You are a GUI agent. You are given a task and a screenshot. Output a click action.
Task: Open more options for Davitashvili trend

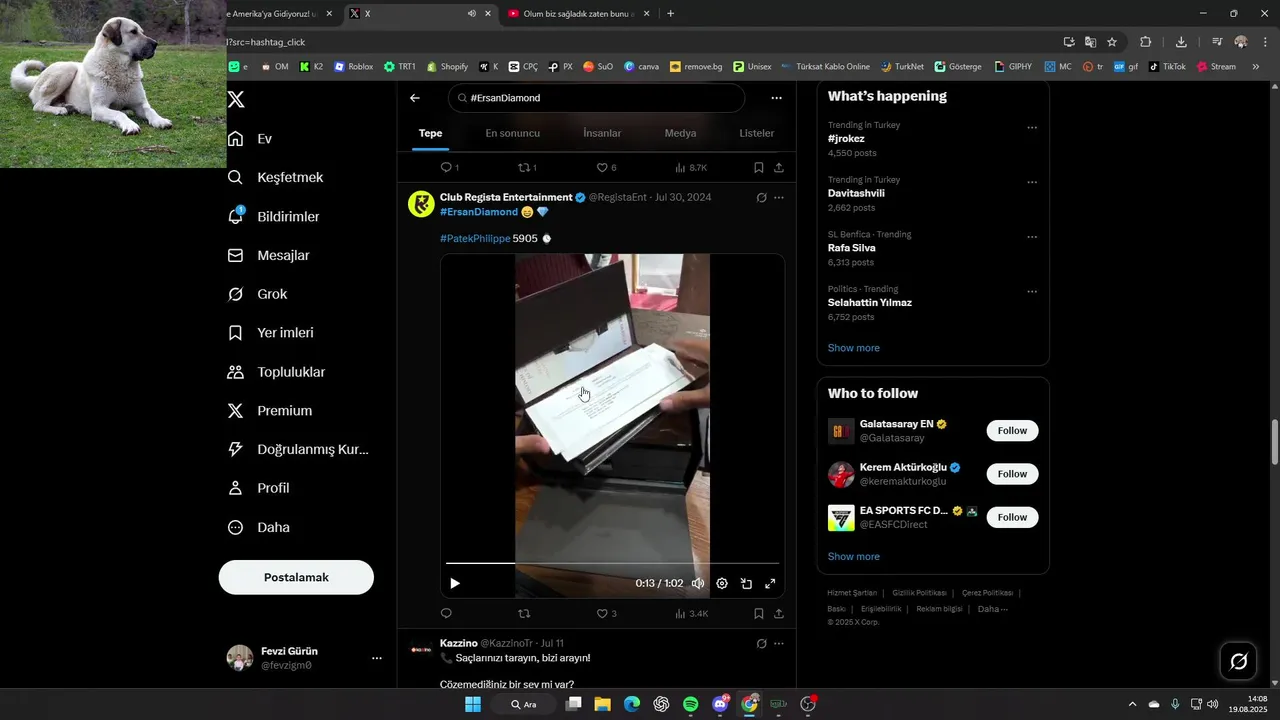click(1032, 183)
